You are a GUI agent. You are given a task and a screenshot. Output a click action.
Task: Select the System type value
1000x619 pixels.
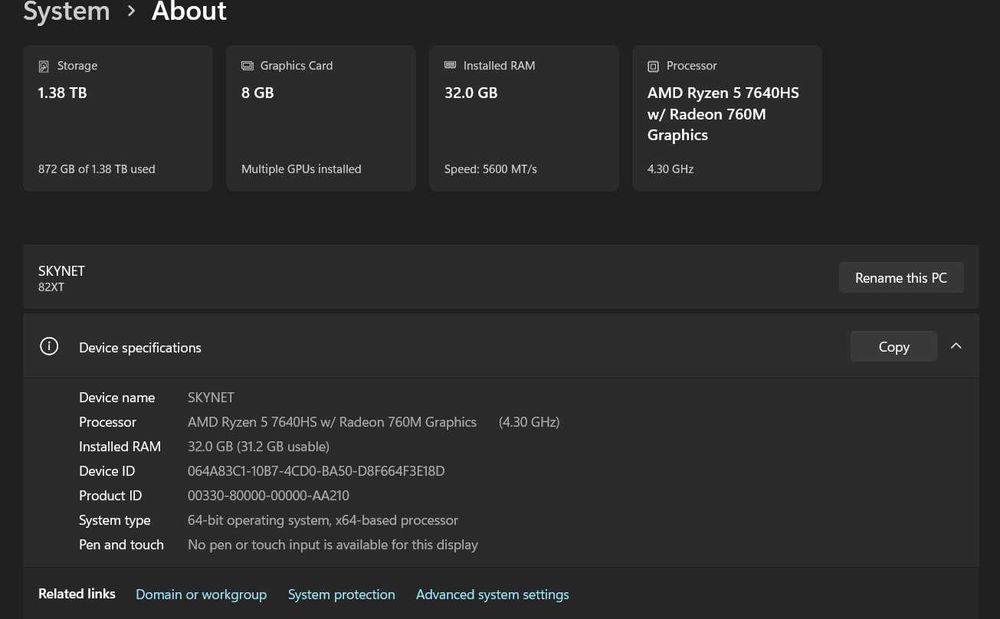323,520
